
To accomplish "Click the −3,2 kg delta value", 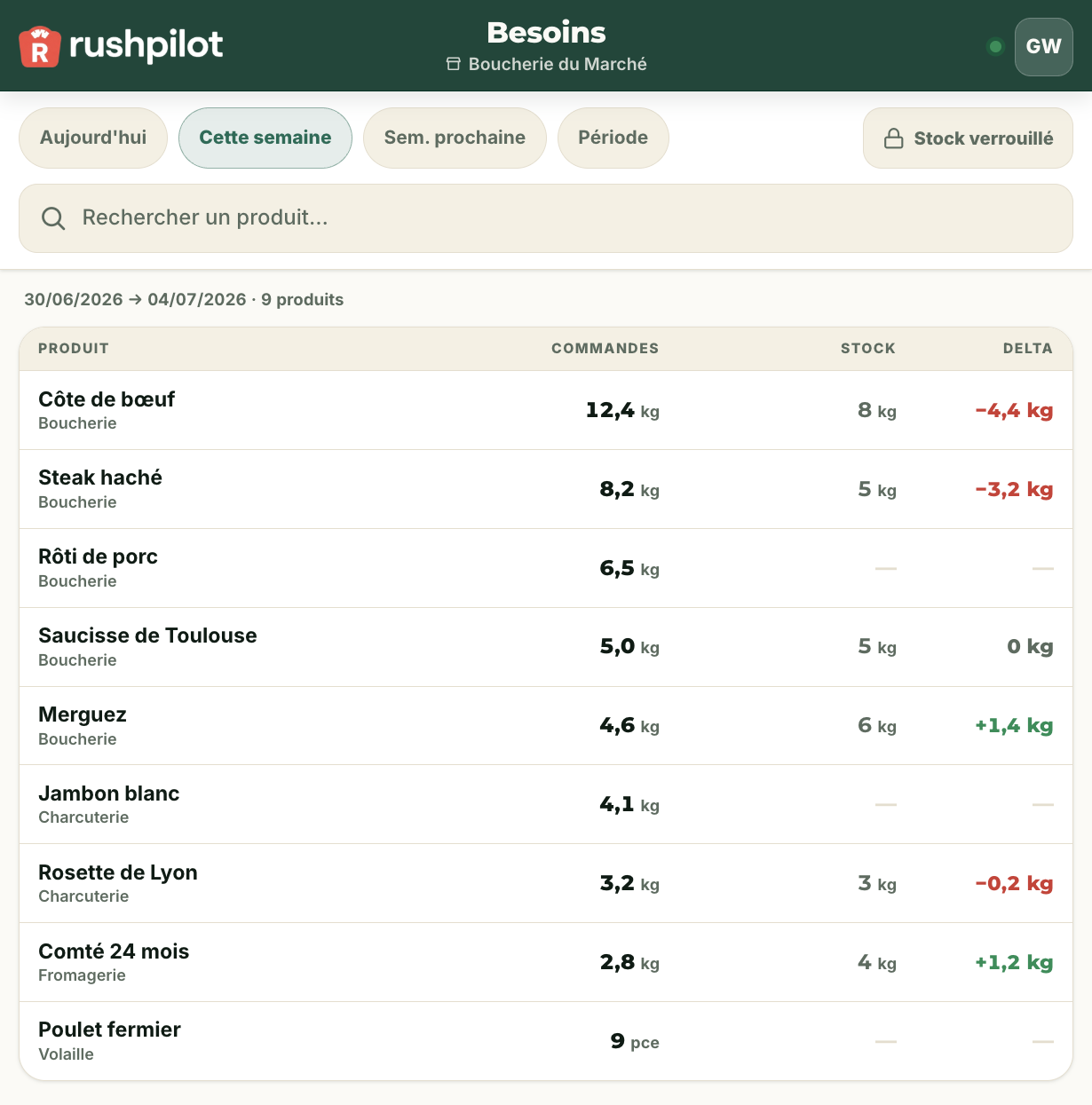I will tap(1014, 490).
